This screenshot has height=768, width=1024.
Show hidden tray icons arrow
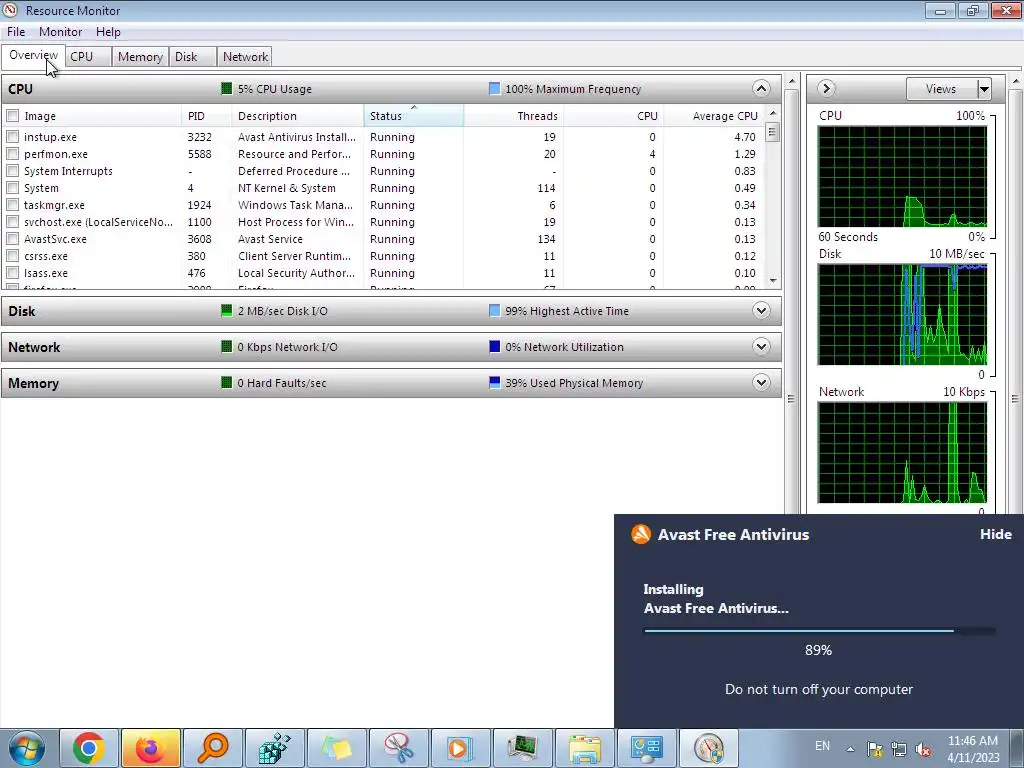coord(850,749)
